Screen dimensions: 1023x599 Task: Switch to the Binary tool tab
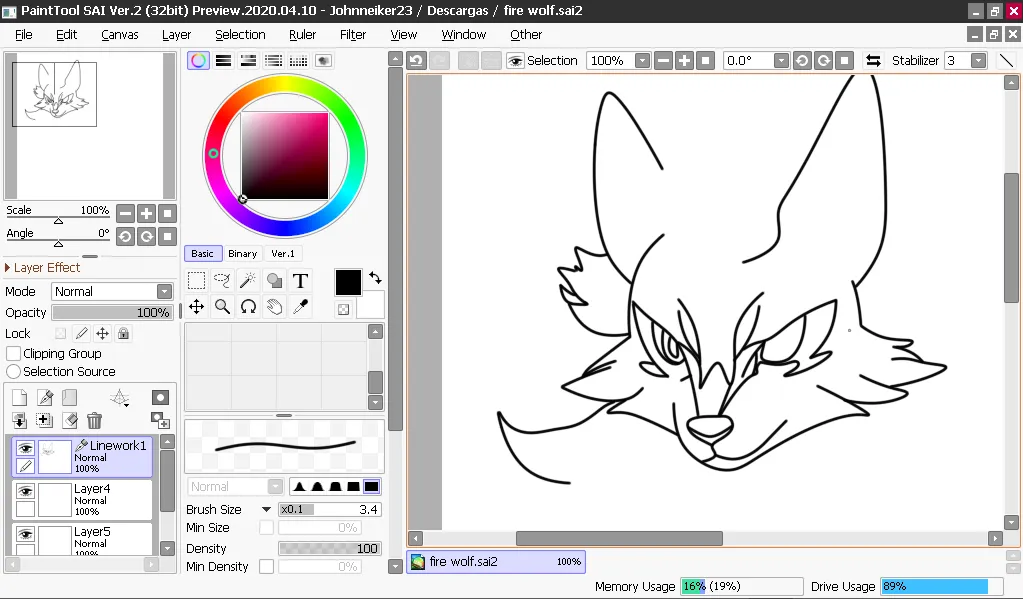coord(242,254)
